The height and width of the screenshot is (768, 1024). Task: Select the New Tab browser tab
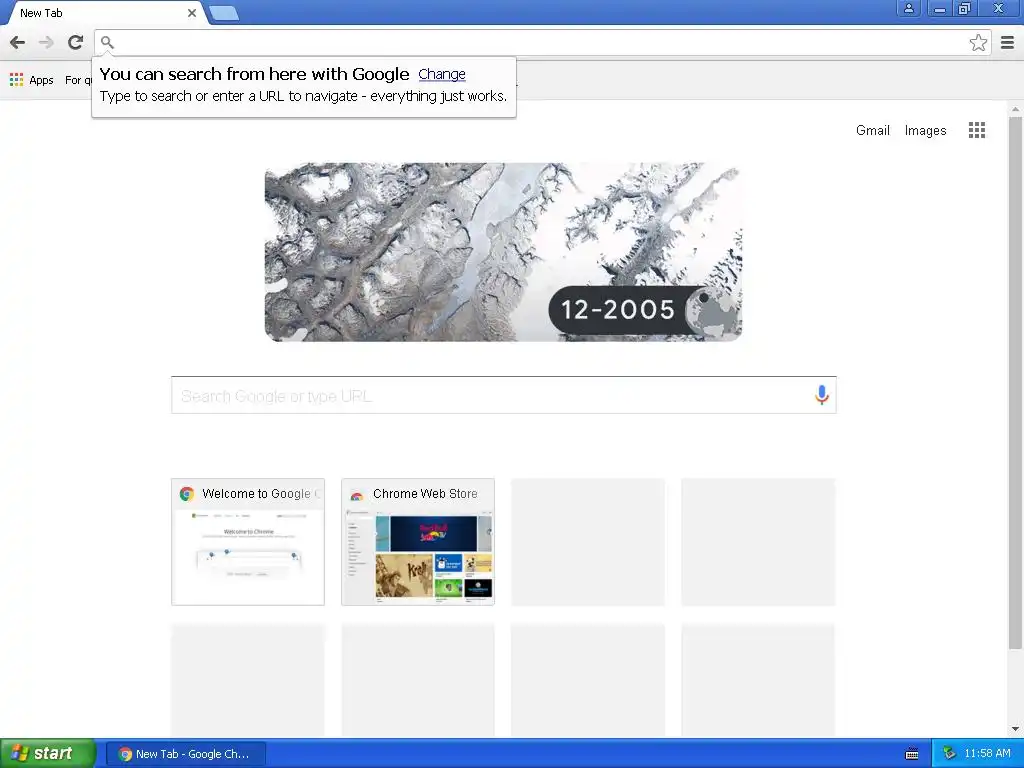click(x=104, y=13)
